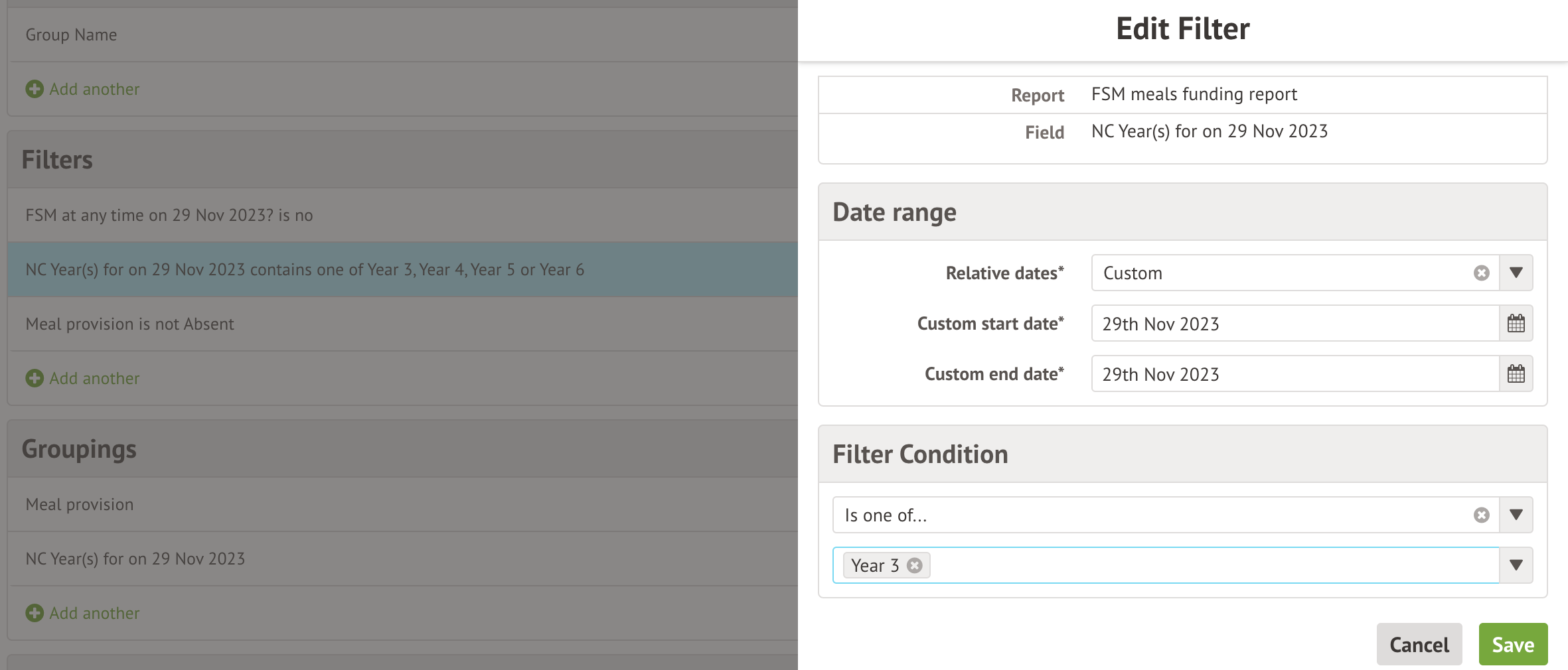
Task: Select the FSM at any time filter row
Action: point(169,214)
